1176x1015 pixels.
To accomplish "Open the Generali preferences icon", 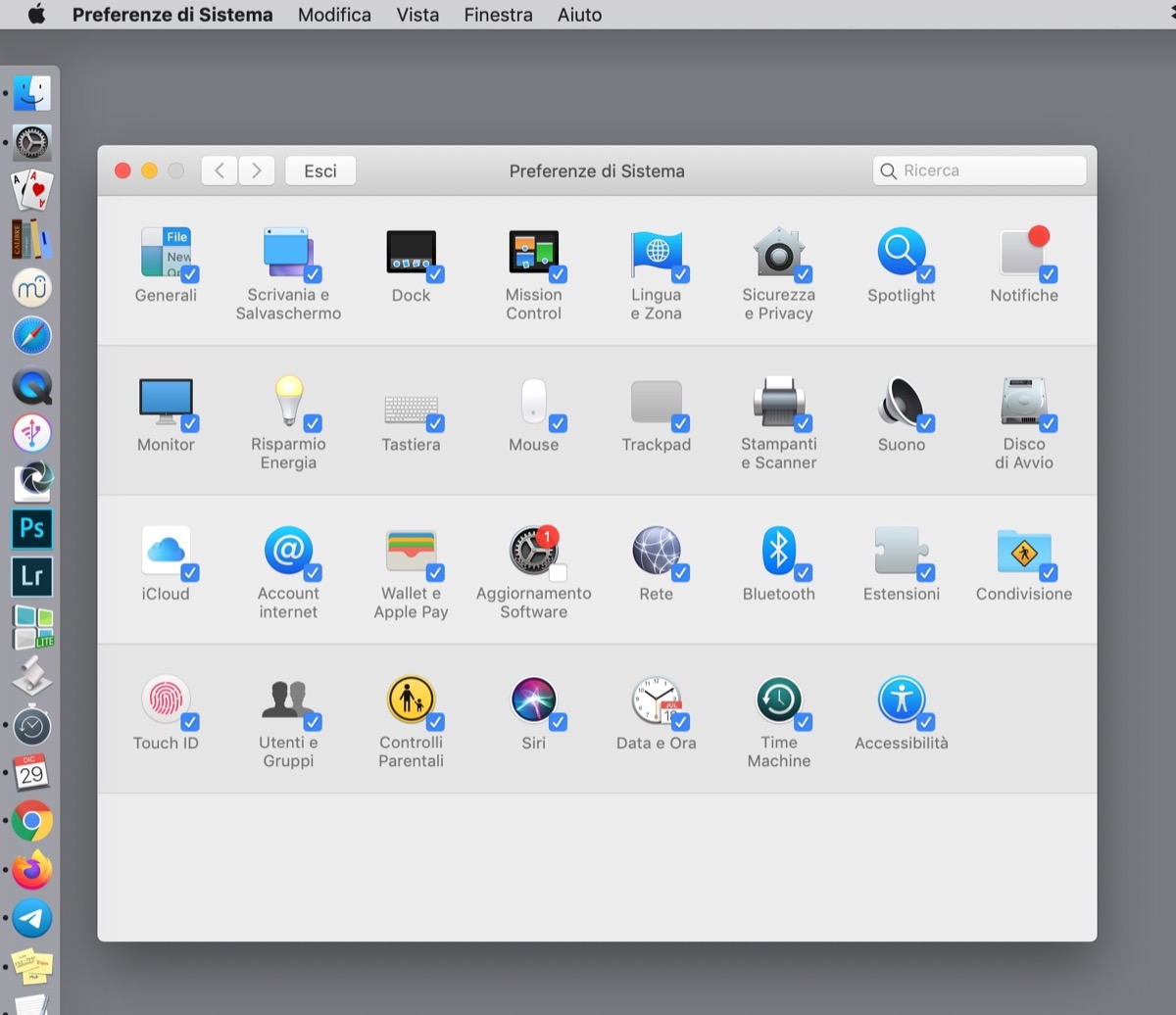I will click(165, 253).
